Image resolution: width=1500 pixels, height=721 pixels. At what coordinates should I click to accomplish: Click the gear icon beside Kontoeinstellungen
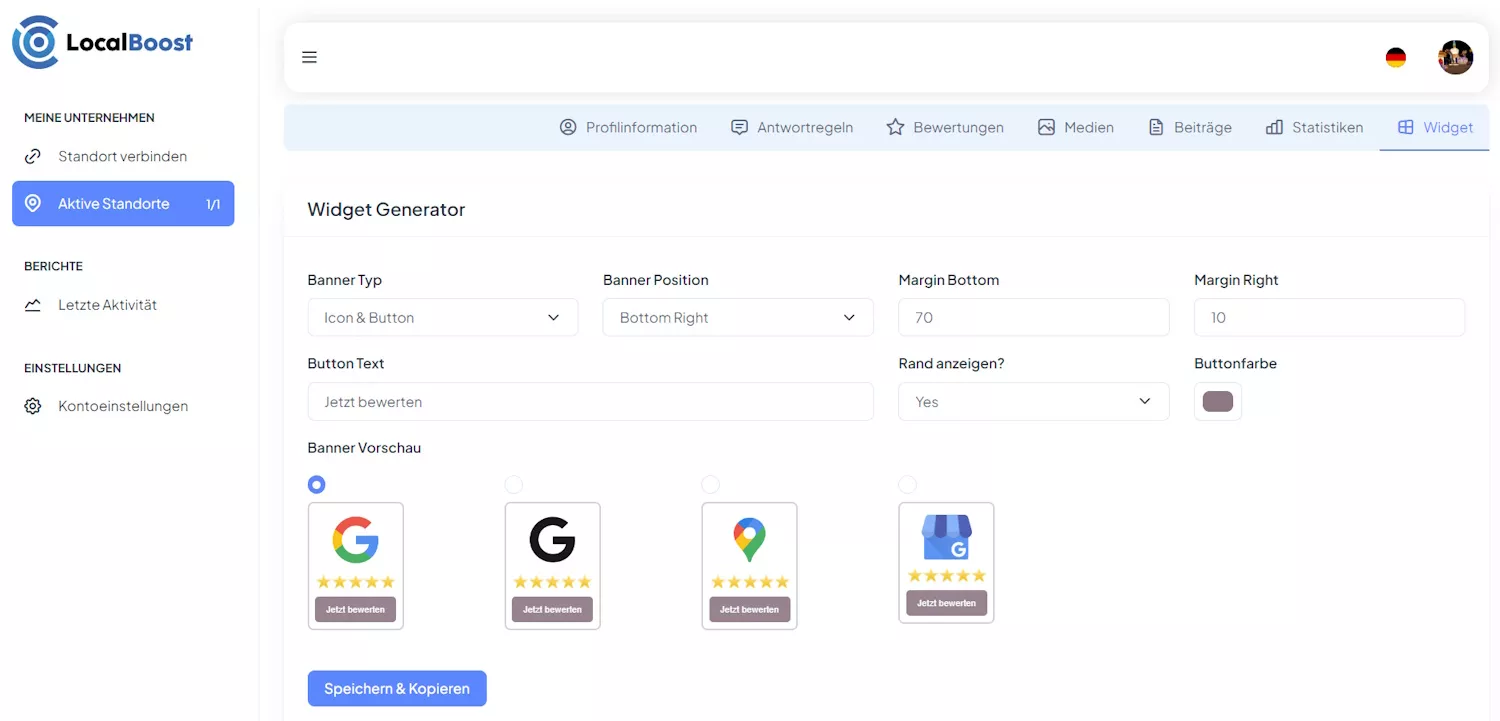pyautogui.click(x=33, y=406)
